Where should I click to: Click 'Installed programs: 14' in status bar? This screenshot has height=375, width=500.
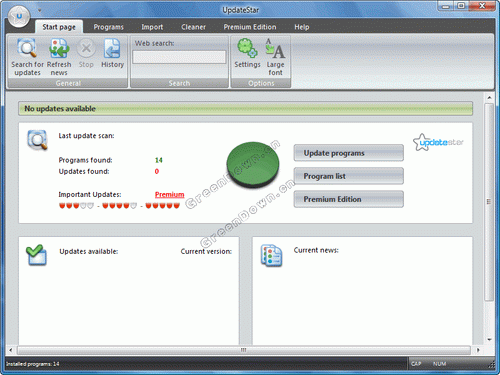point(33,364)
